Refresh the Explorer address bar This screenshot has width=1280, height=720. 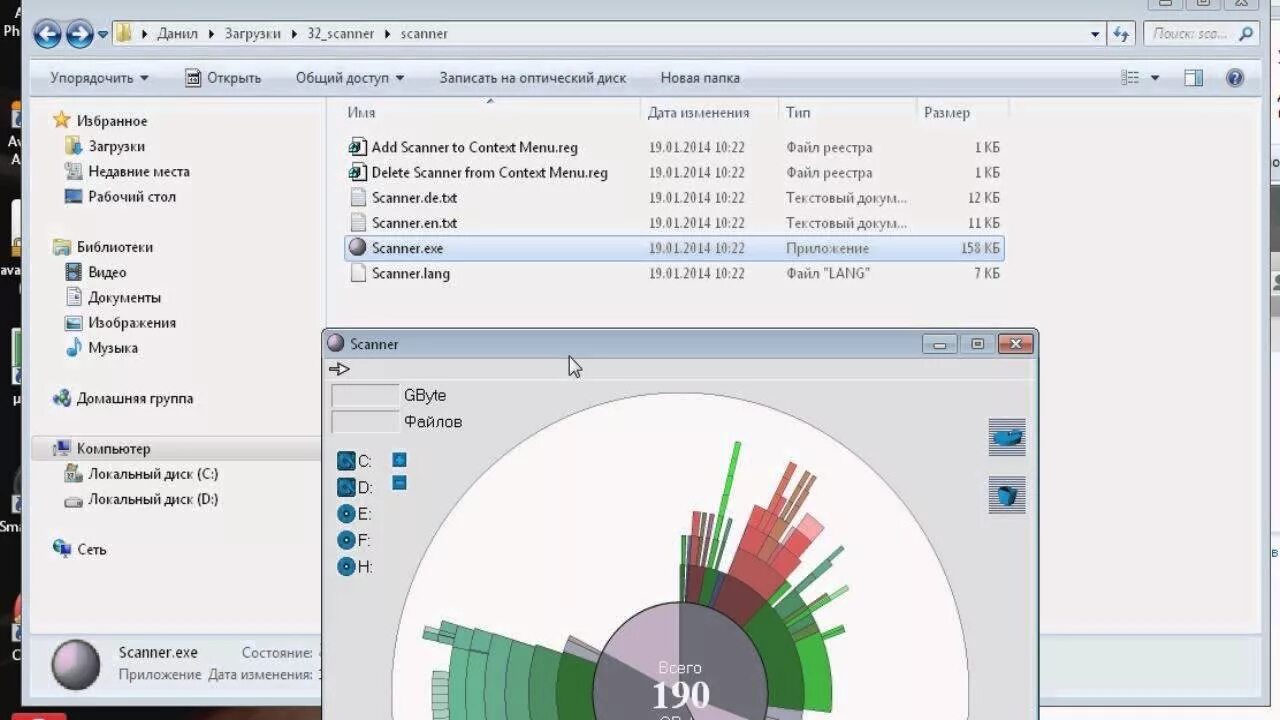click(1121, 34)
